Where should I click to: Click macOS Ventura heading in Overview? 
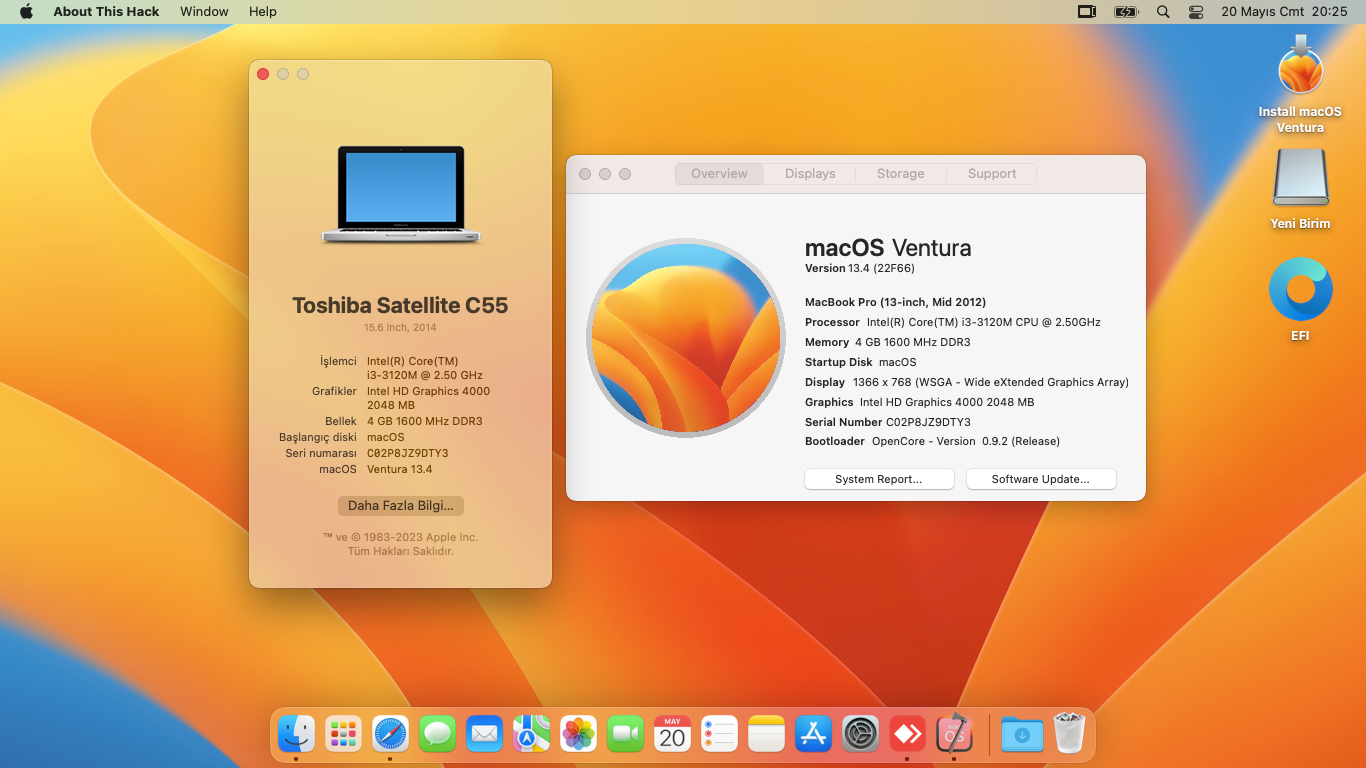click(888, 248)
